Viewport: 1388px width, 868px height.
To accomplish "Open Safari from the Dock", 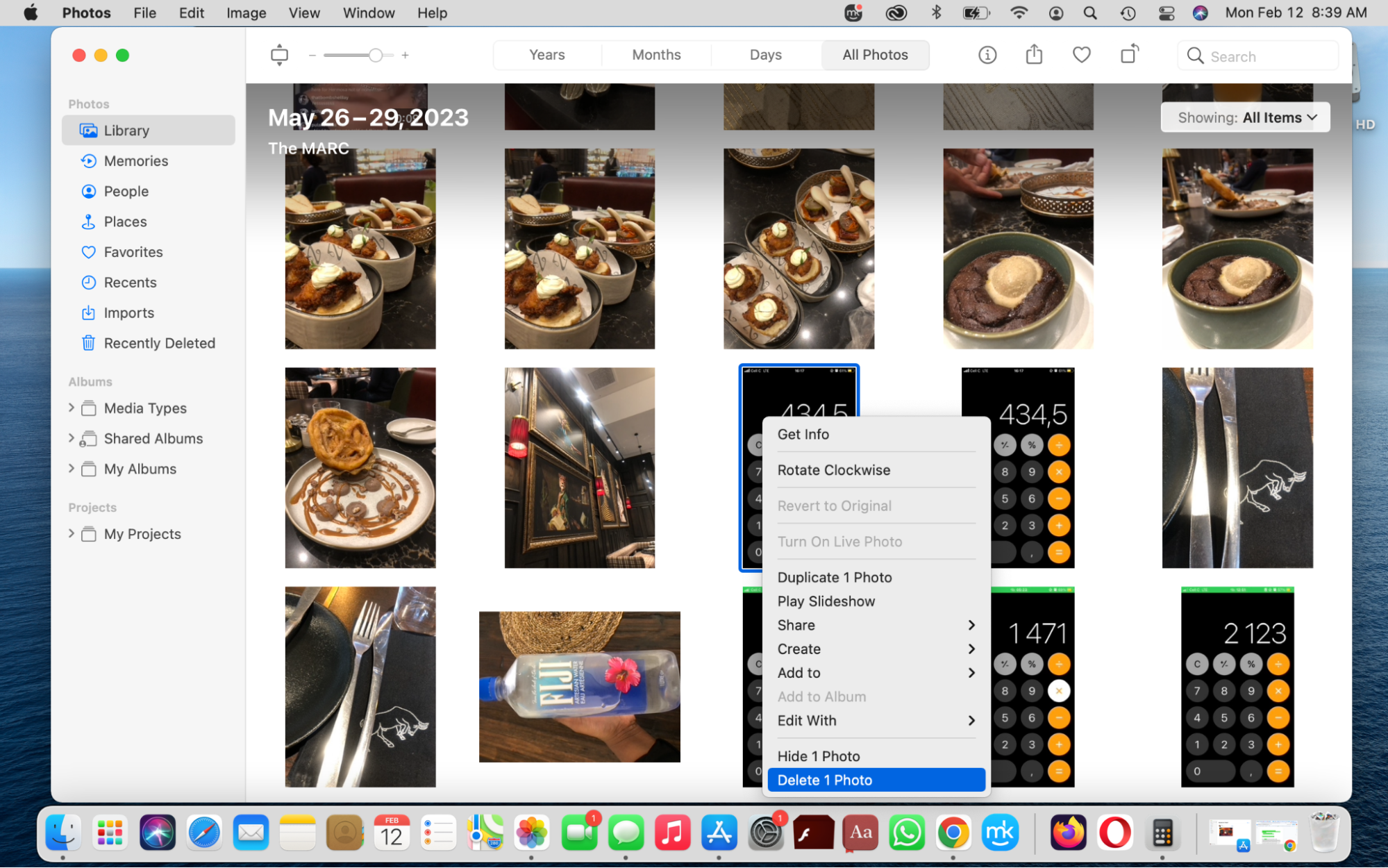I will [203, 833].
